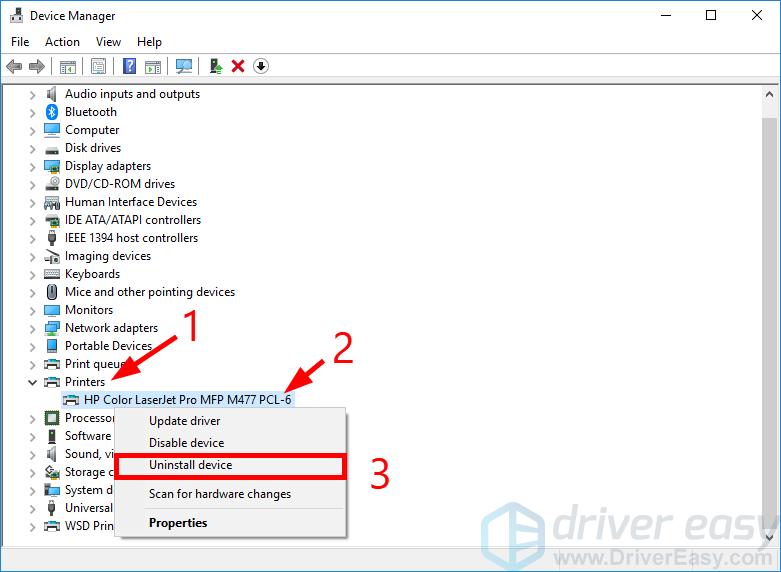Viewport: 781px width, 572px height.
Task: Select the Human Interface Devices item
Action: 130,202
